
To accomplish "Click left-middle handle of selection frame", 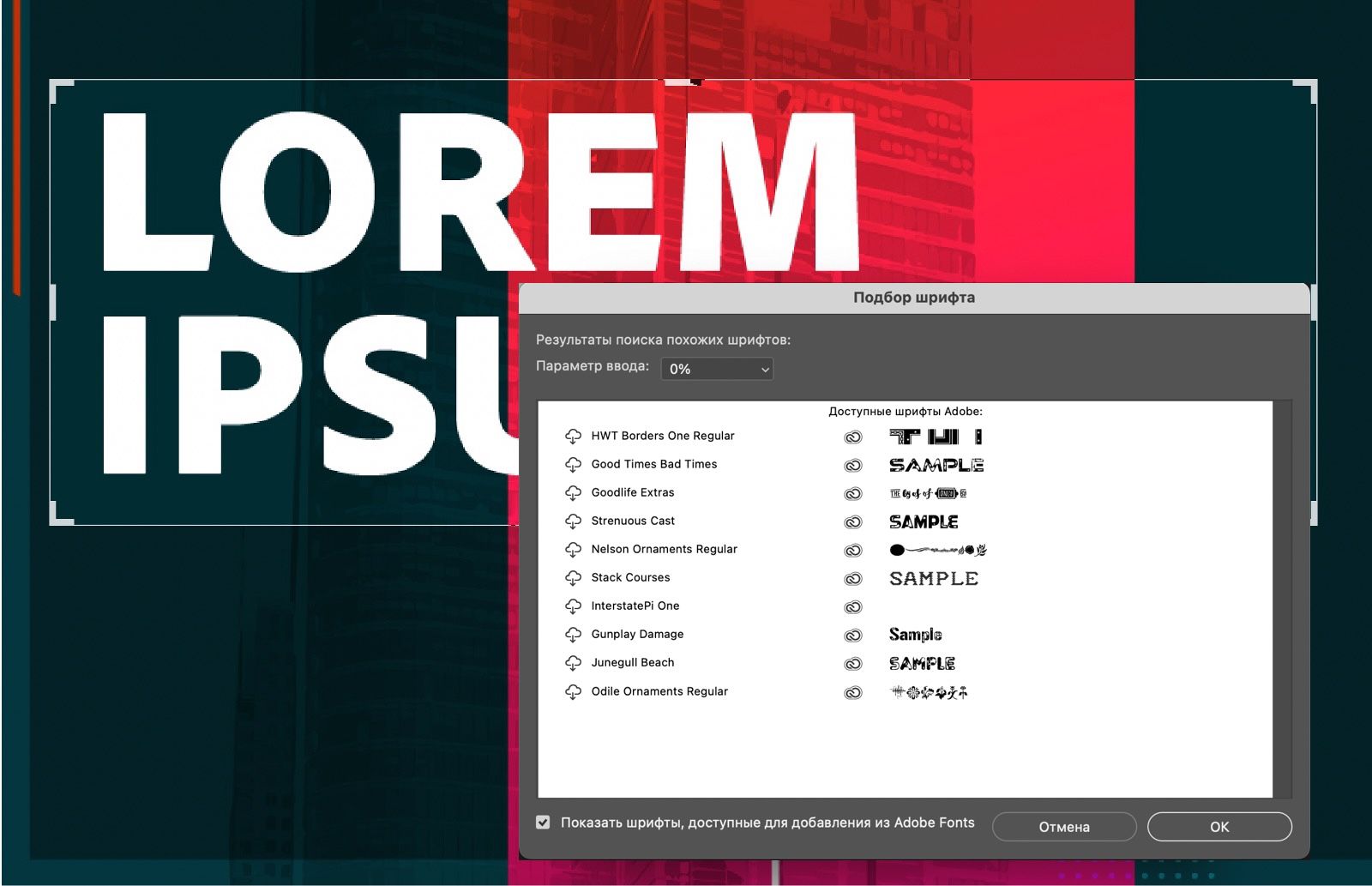I will tap(53, 303).
